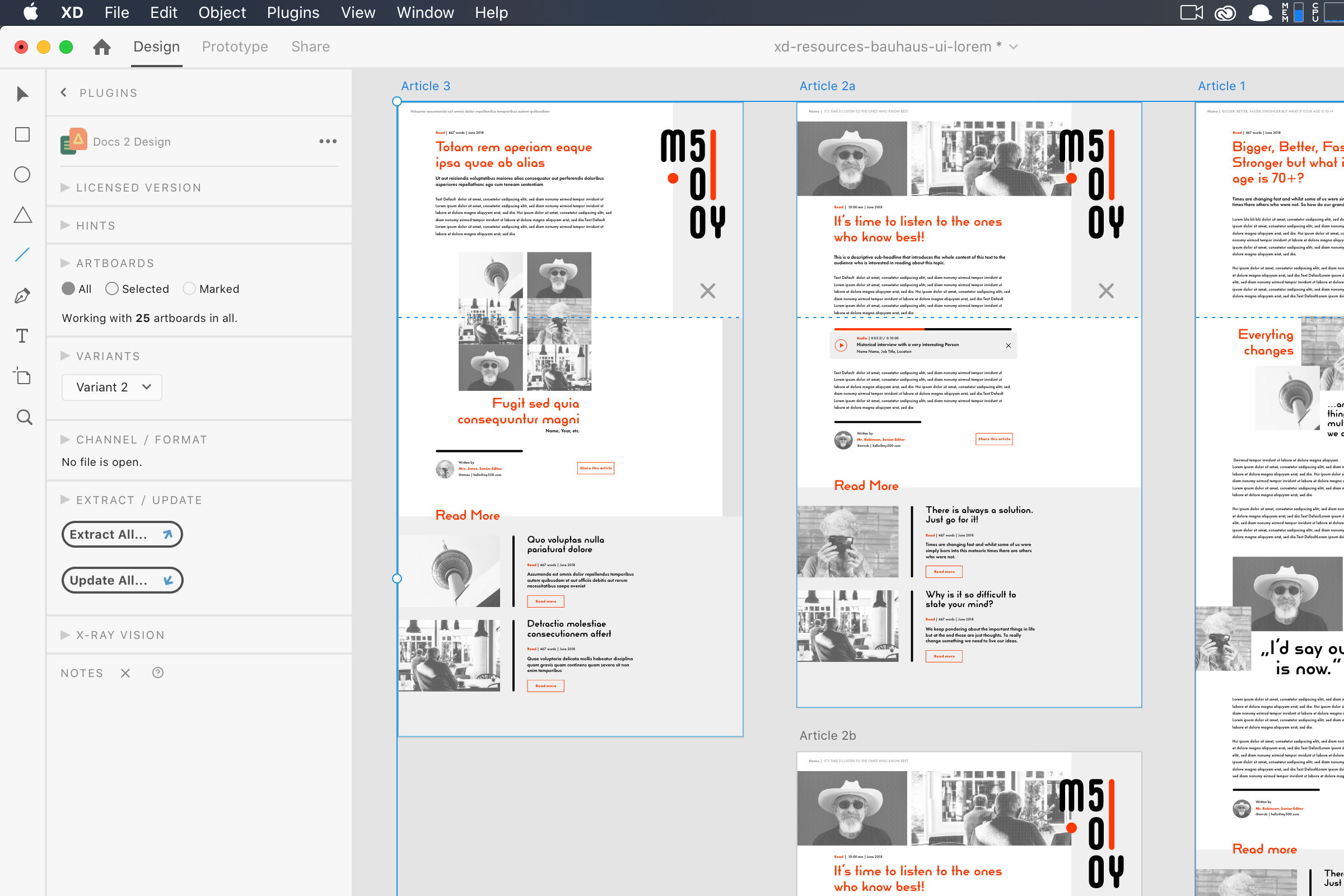Select the Rectangle tool

[22, 134]
